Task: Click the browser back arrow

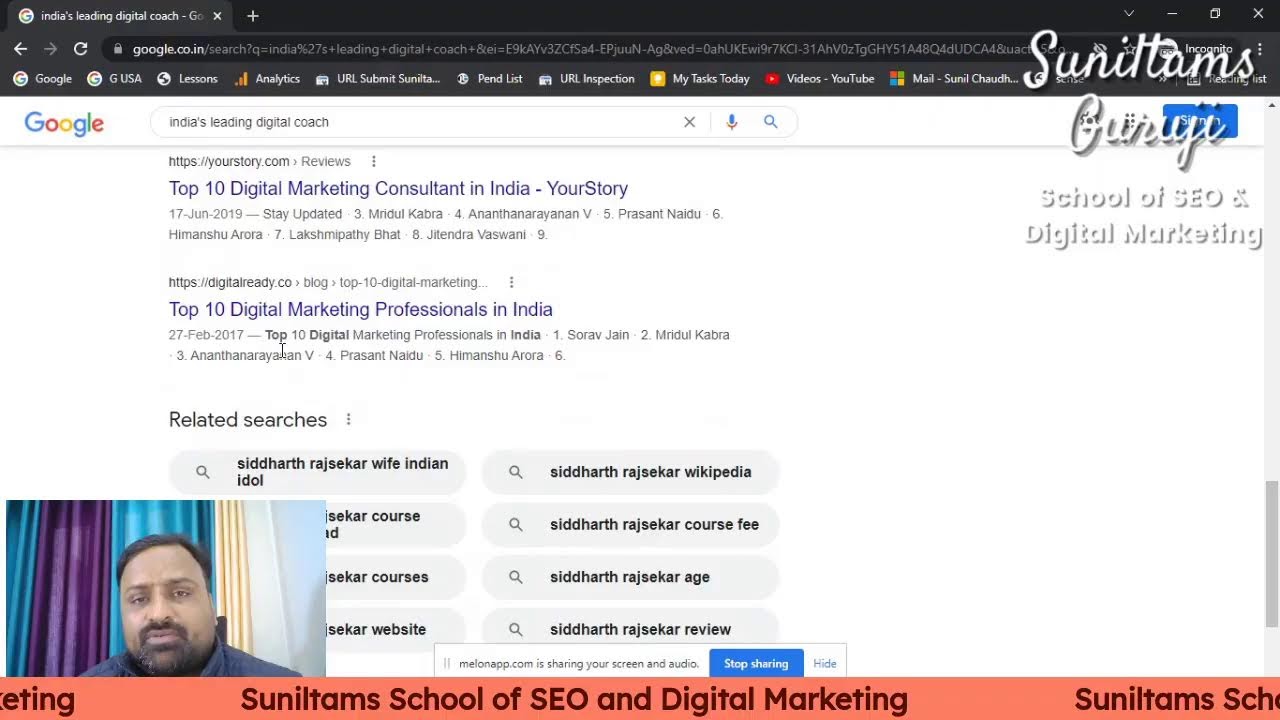Action: pos(20,48)
